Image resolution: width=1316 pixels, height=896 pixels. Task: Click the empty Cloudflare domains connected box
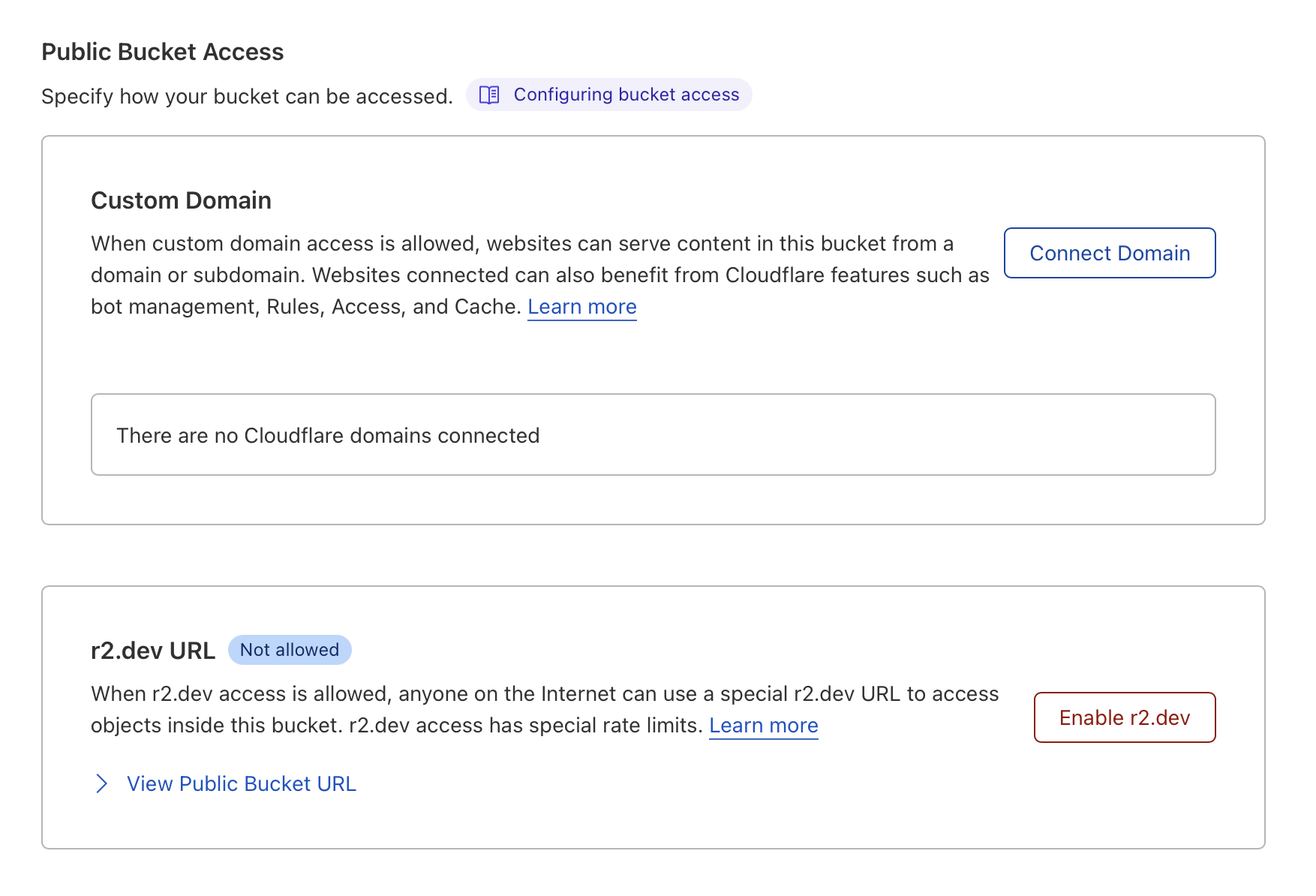point(653,434)
